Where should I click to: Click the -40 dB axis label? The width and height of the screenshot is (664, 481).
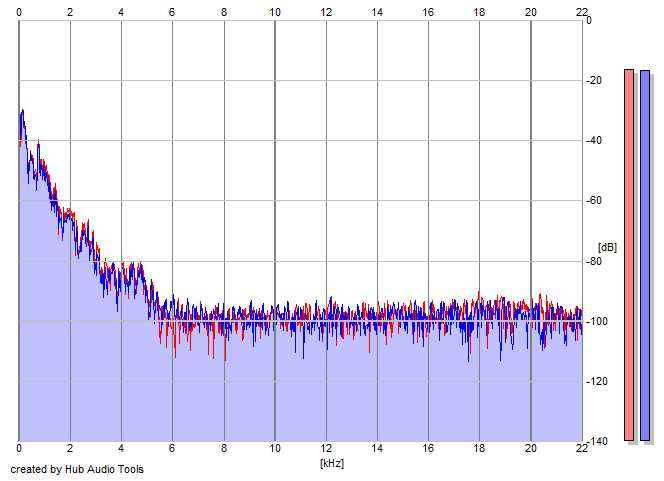(x=594, y=141)
